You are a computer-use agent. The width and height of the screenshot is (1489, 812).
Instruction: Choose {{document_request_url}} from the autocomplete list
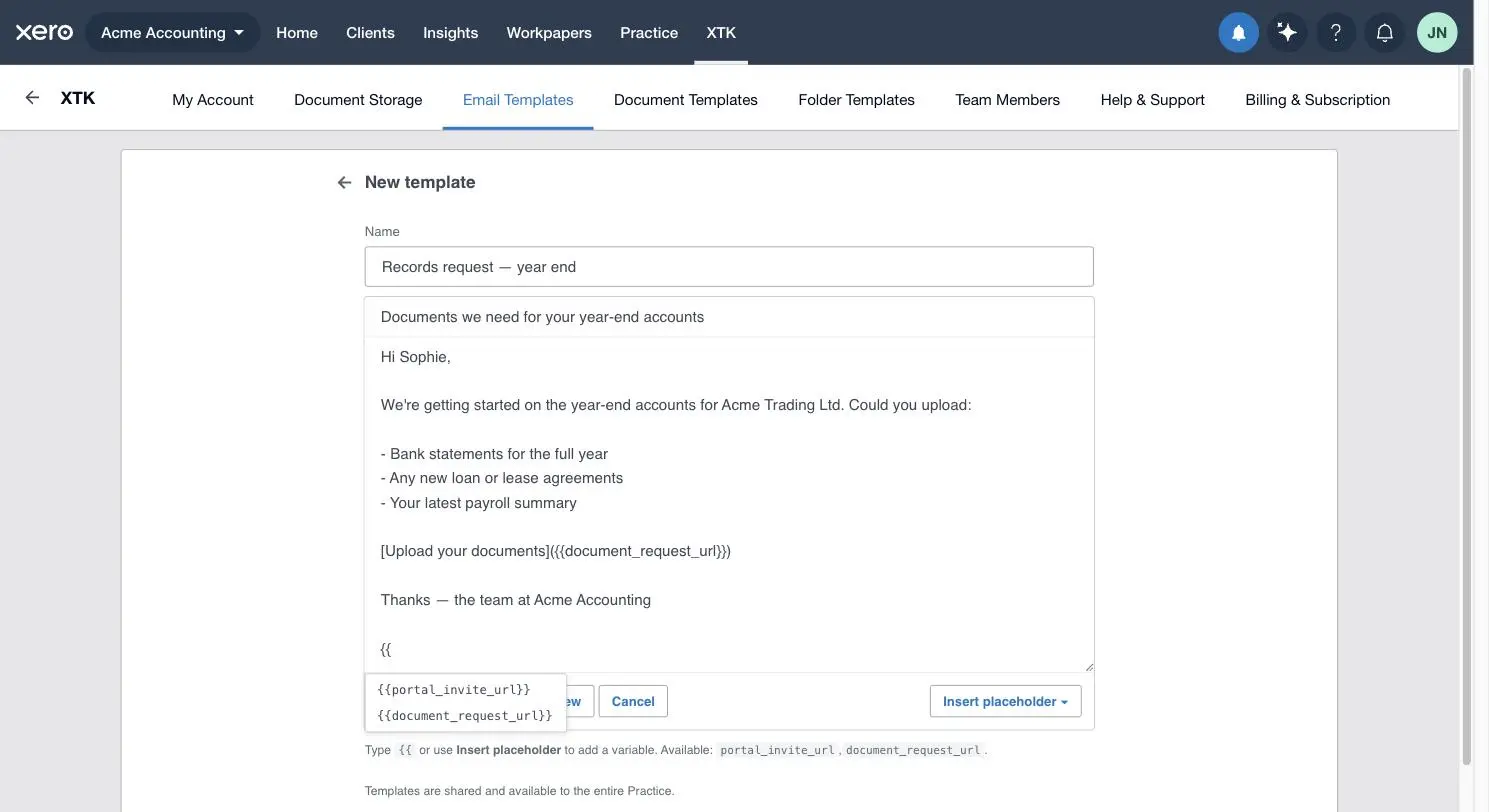tap(465, 716)
